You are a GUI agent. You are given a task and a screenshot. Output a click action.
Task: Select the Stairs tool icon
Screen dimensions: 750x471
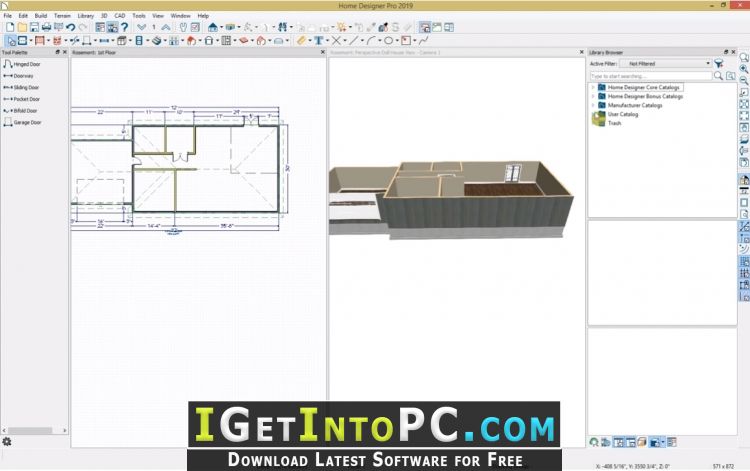click(x=157, y=41)
